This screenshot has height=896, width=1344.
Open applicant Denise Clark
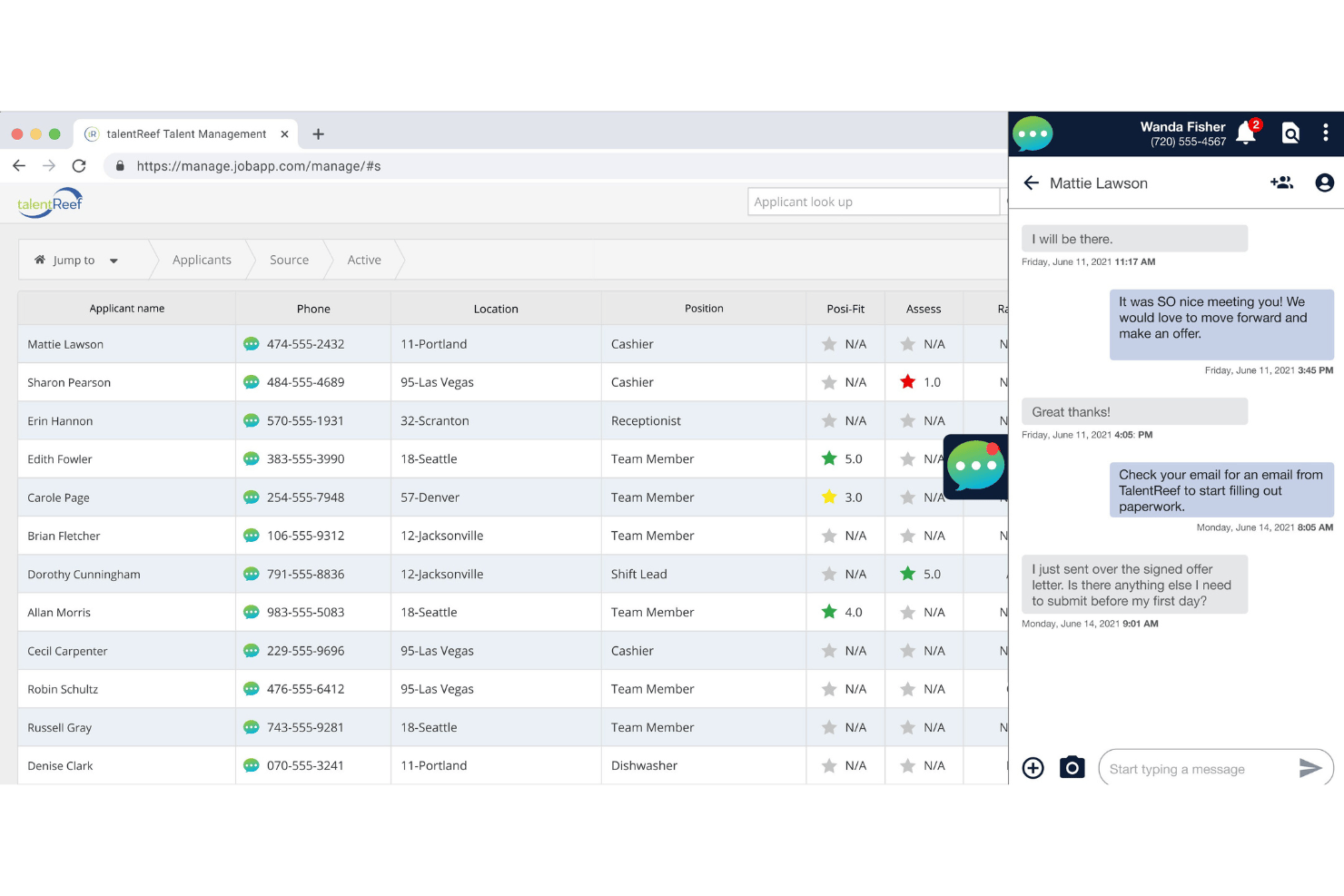point(60,766)
